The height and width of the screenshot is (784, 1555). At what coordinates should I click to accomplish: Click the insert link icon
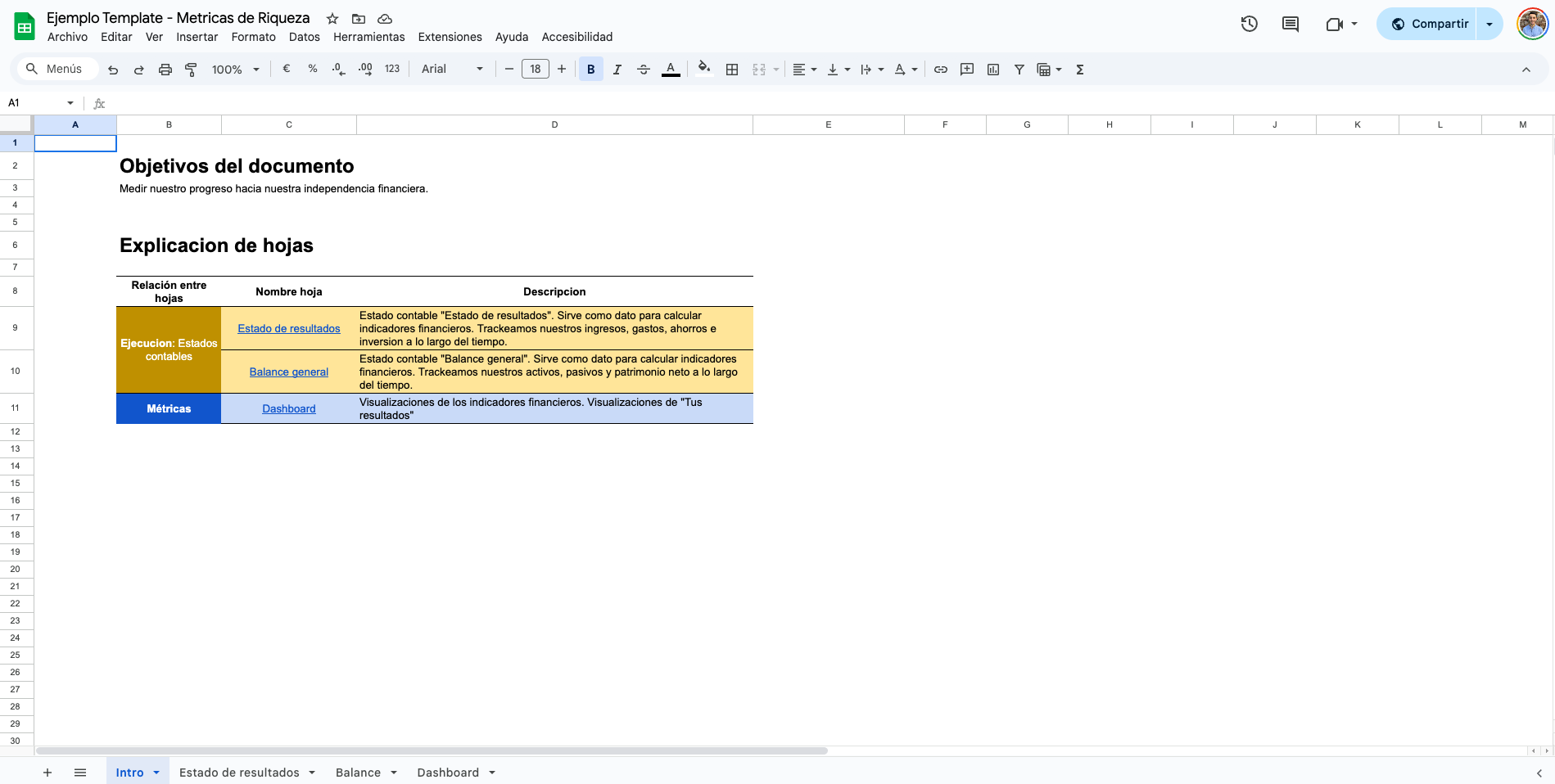point(941,70)
